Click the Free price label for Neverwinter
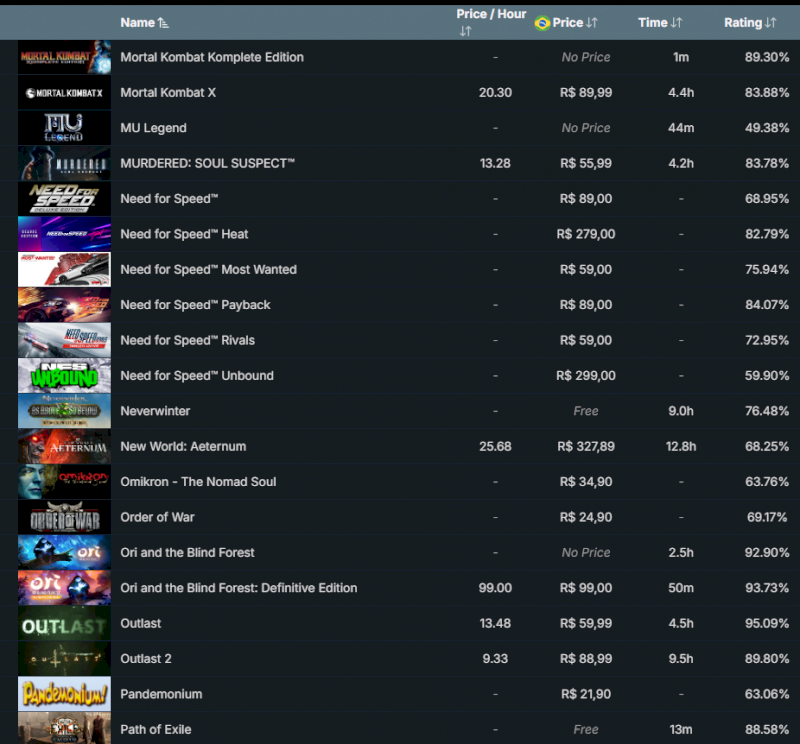800x744 pixels. pos(586,411)
